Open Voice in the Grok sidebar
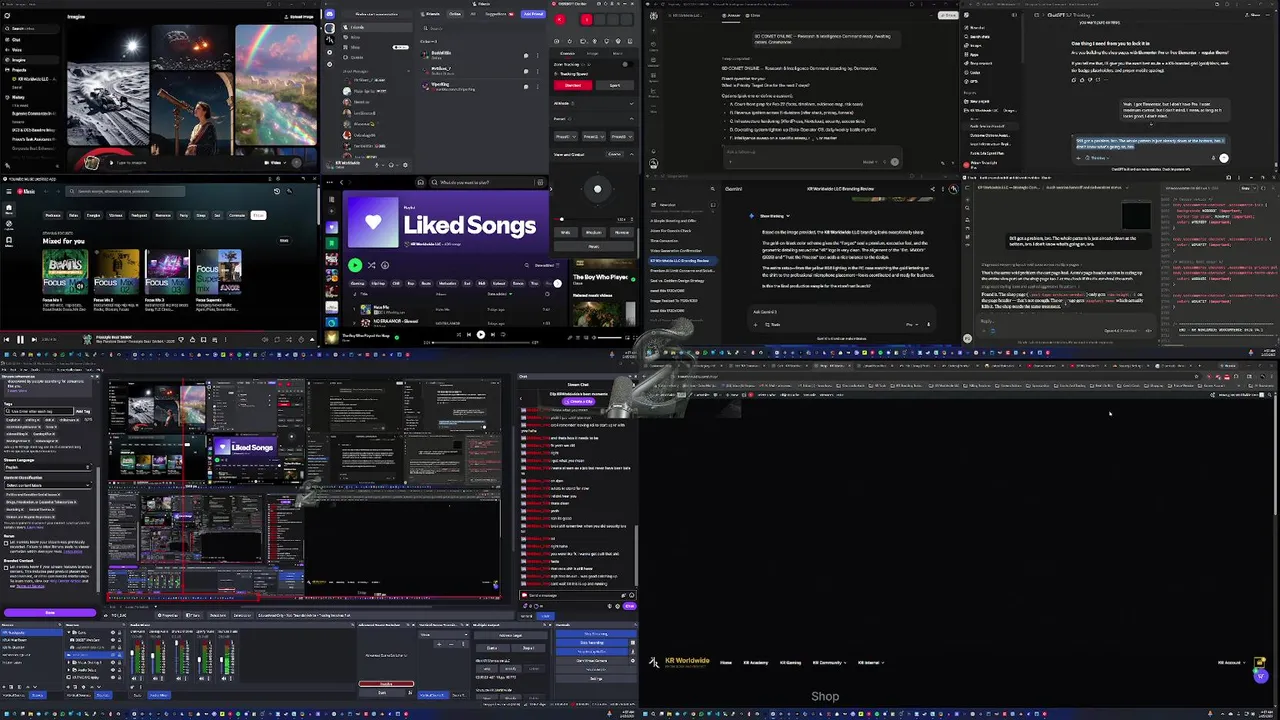Screen dimensions: 1280x720 (x=16, y=50)
